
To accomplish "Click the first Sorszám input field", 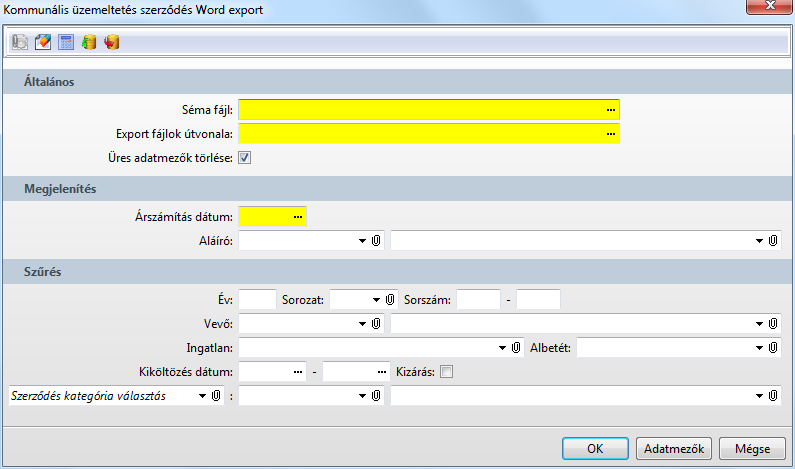I will [x=479, y=300].
